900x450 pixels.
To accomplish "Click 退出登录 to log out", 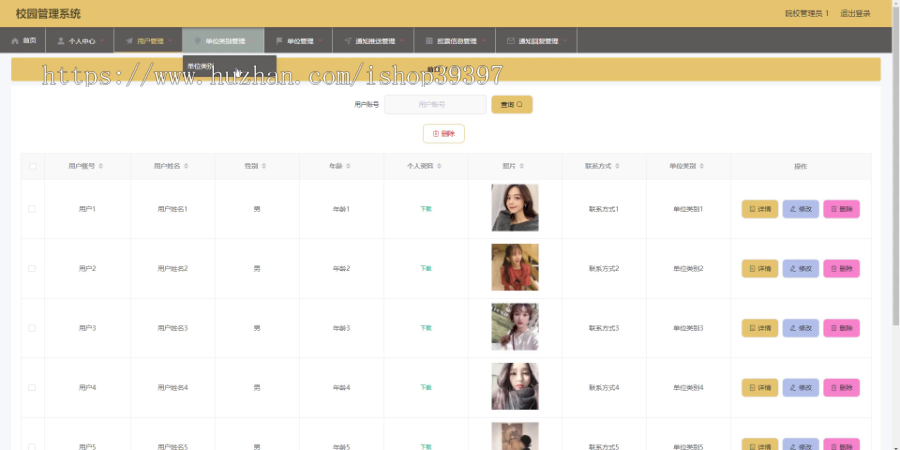I will (855, 13).
